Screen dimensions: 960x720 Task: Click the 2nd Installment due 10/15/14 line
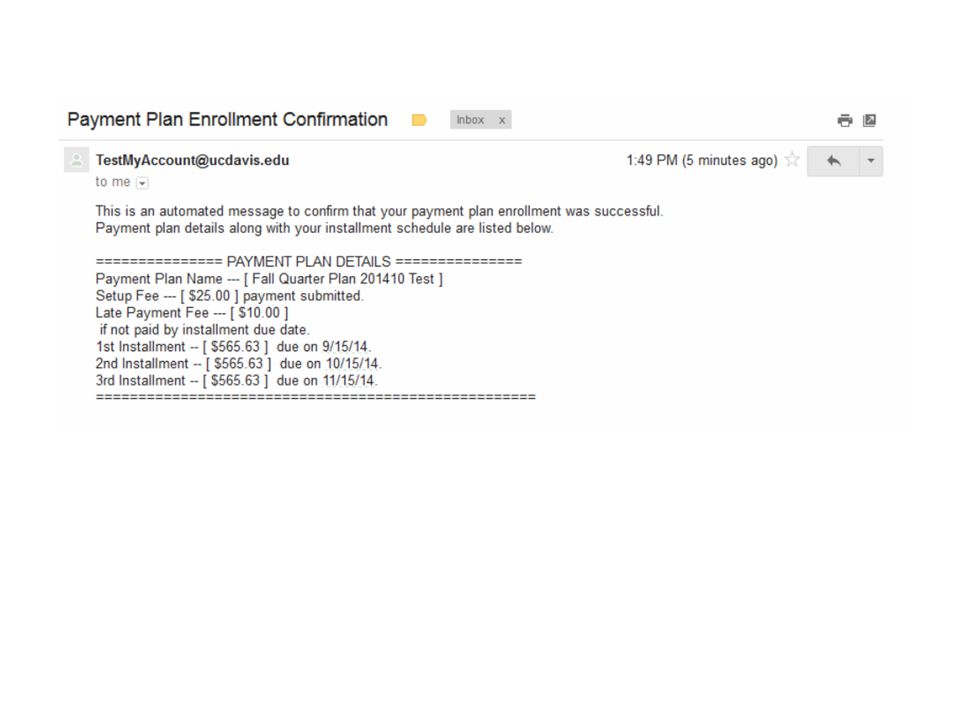click(238, 364)
